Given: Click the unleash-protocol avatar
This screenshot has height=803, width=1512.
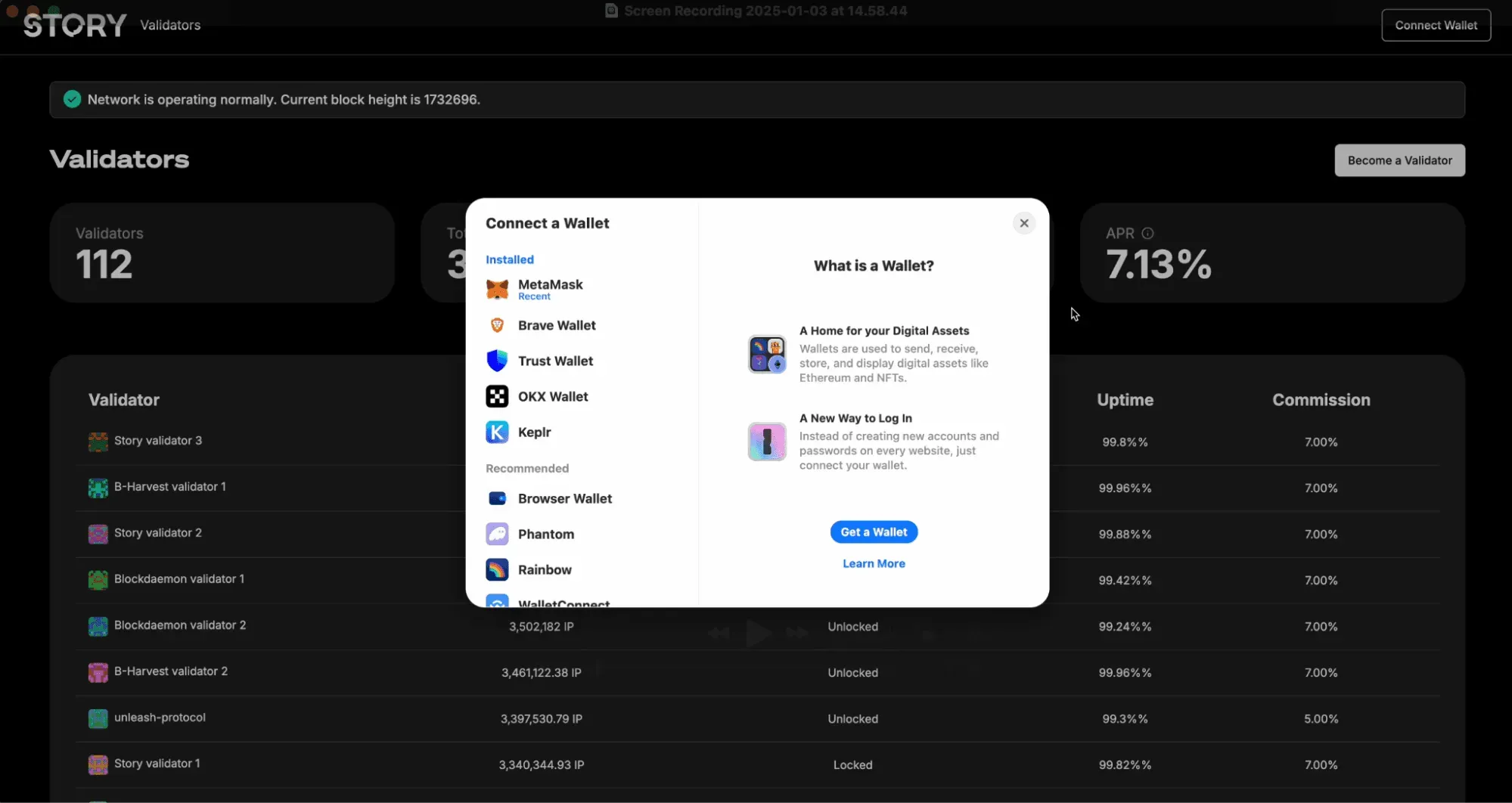Looking at the screenshot, I should [98, 718].
